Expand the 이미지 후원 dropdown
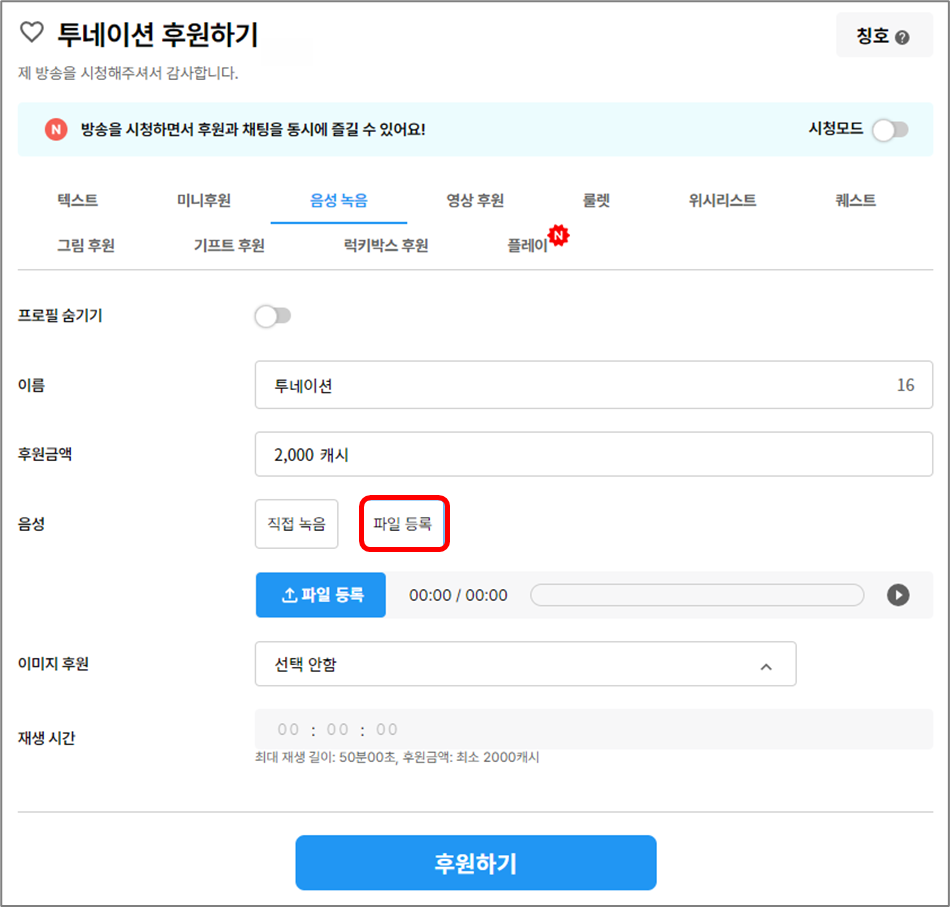Screen dimensions: 950x907 point(525,664)
